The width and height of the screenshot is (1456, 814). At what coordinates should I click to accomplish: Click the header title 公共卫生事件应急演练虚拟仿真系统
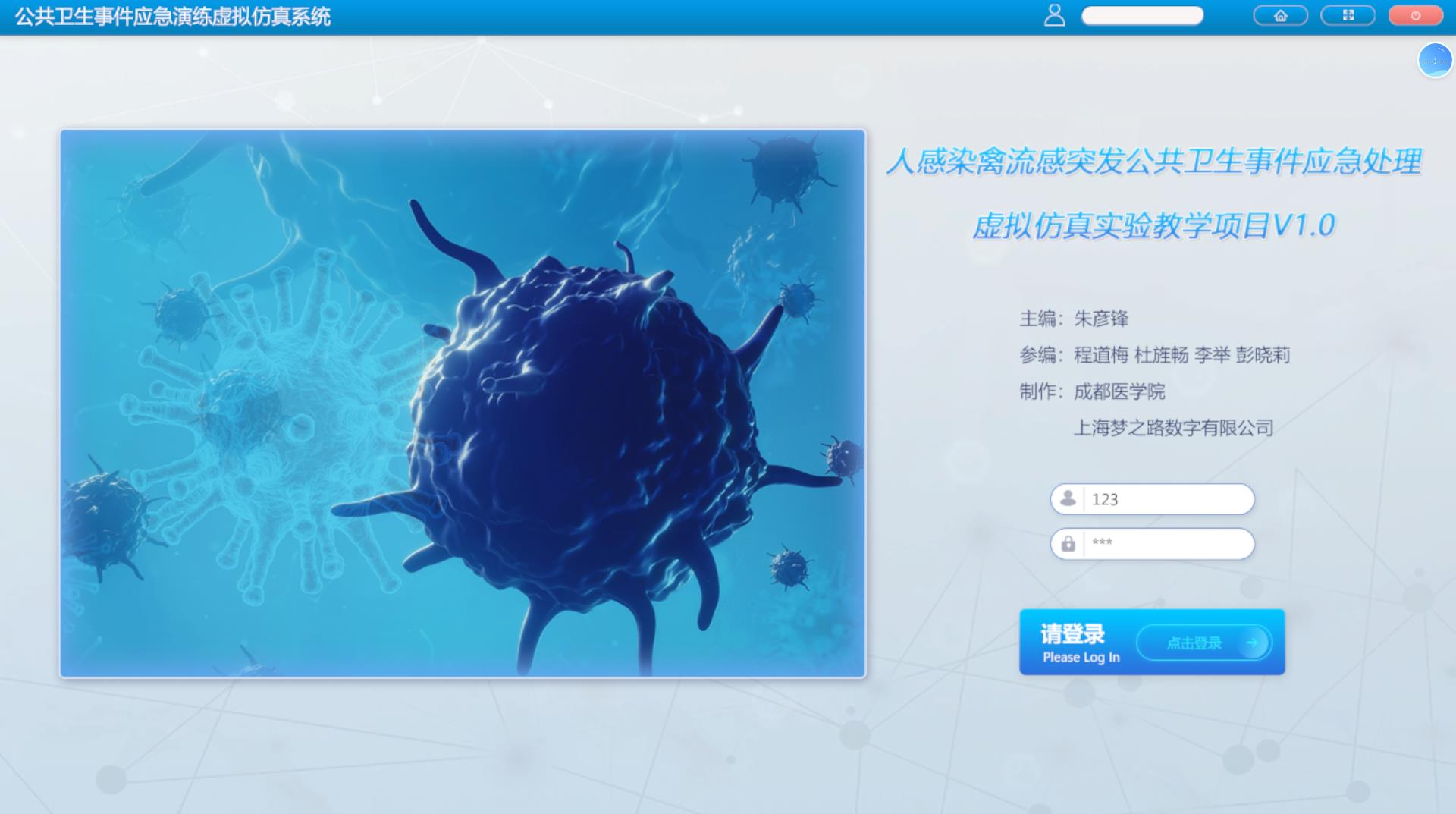point(173,16)
